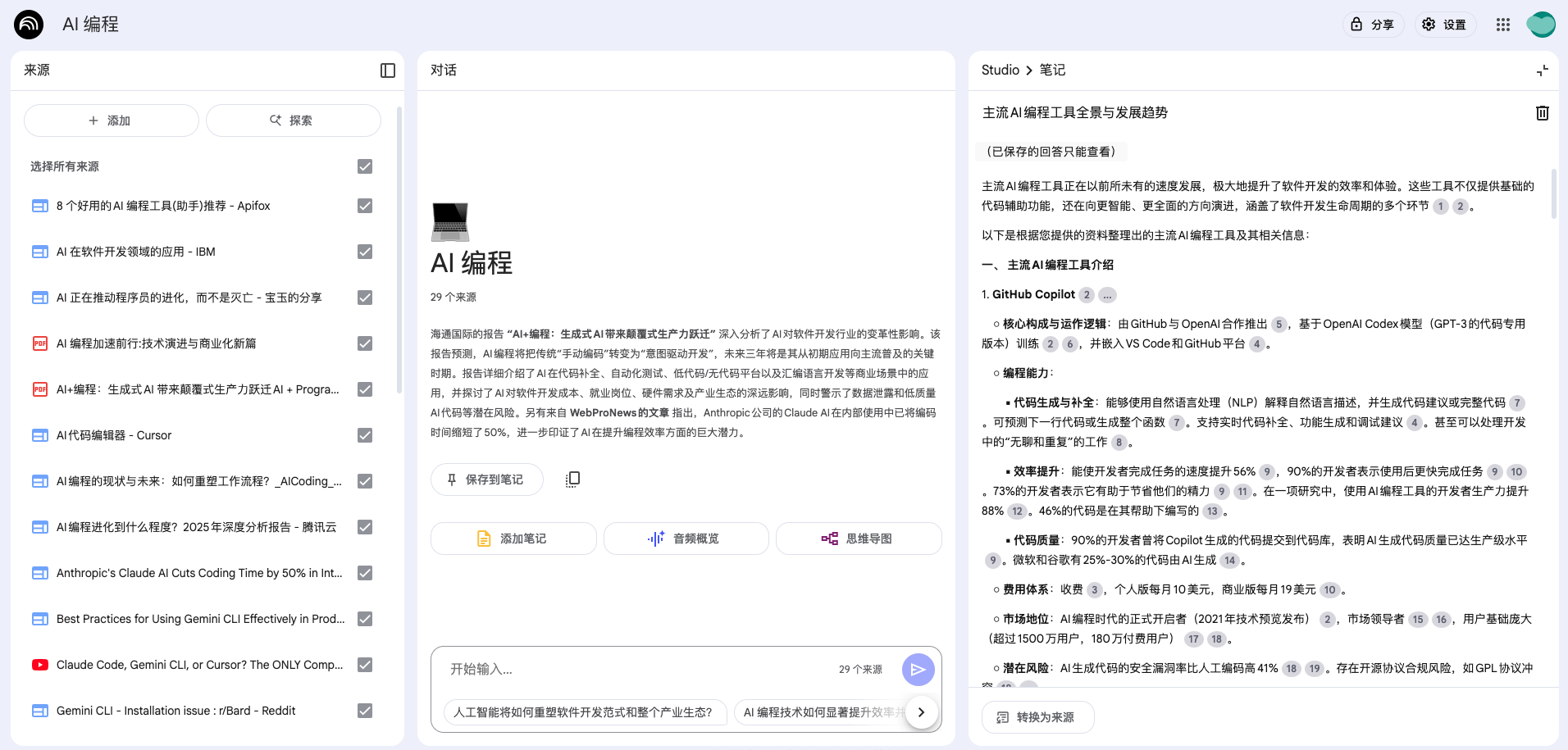Click the AI 编程 notebook title in header
Screen dimensions: 1568x750
[91, 25]
